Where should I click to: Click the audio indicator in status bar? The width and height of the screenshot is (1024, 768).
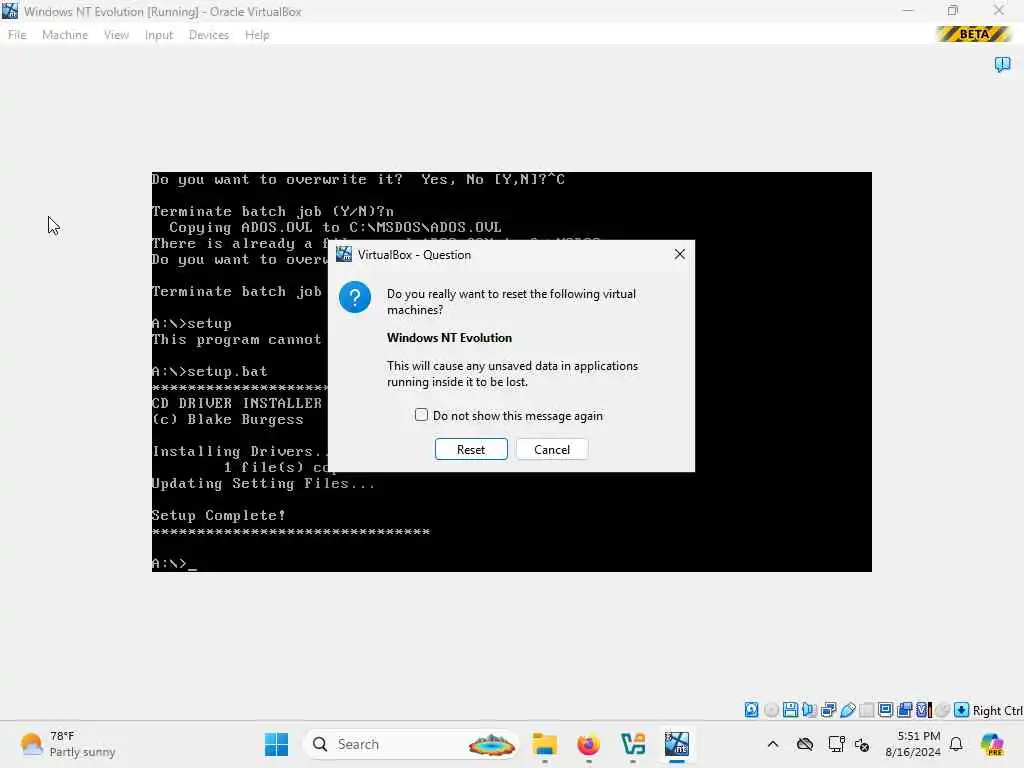pos(810,710)
